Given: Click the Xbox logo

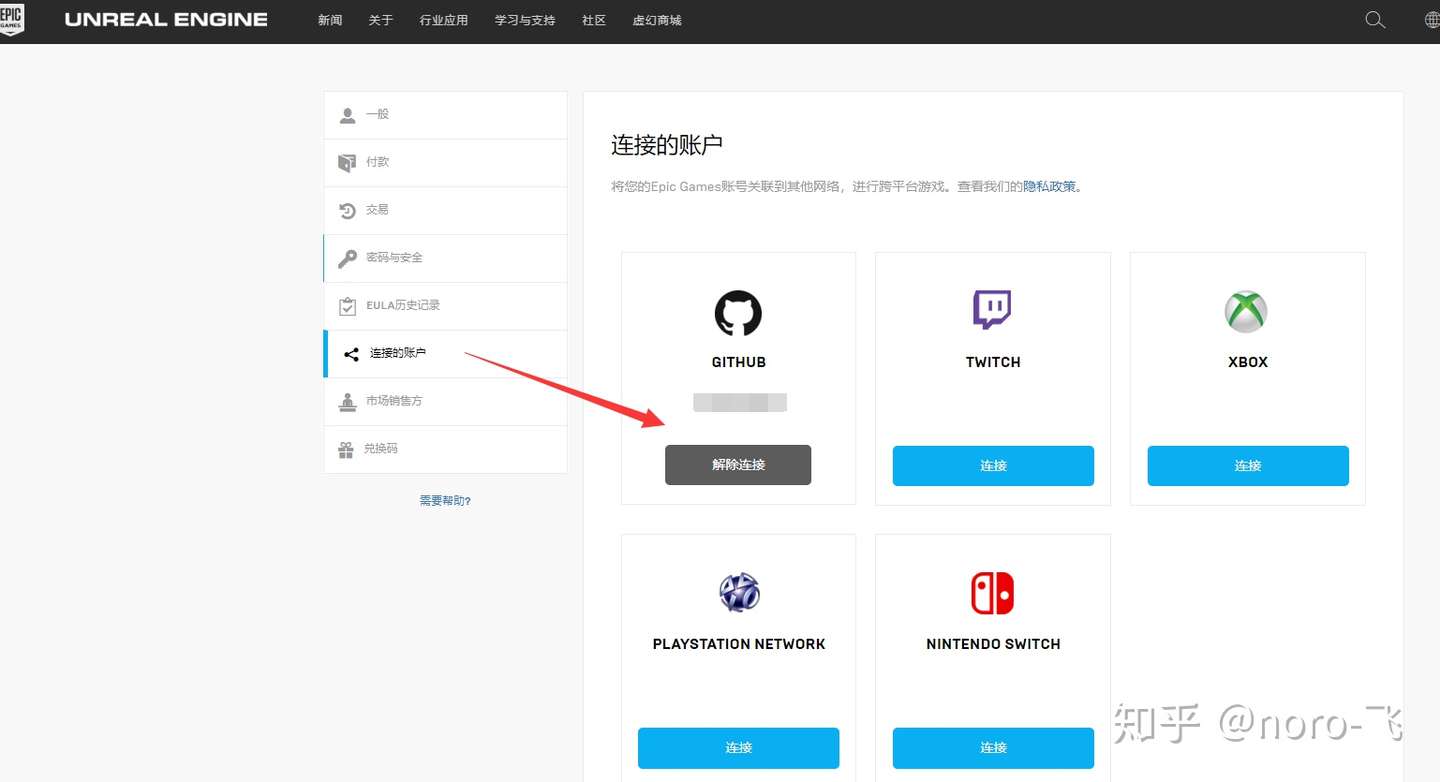Looking at the screenshot, I should tap(1246, 312).
